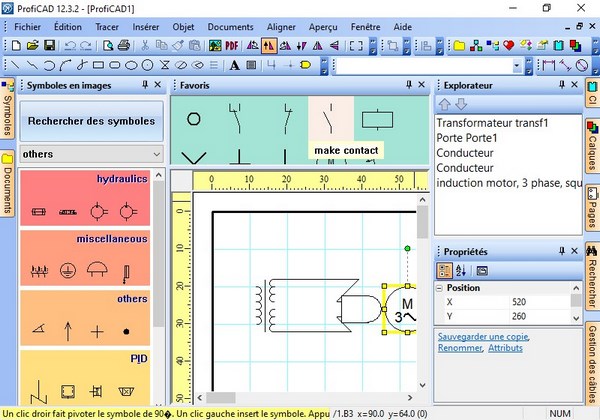Save the drawing with the floppy disk icon
Image resolution: width=600 pixels, height=420 pixels.
coord(49,46)
